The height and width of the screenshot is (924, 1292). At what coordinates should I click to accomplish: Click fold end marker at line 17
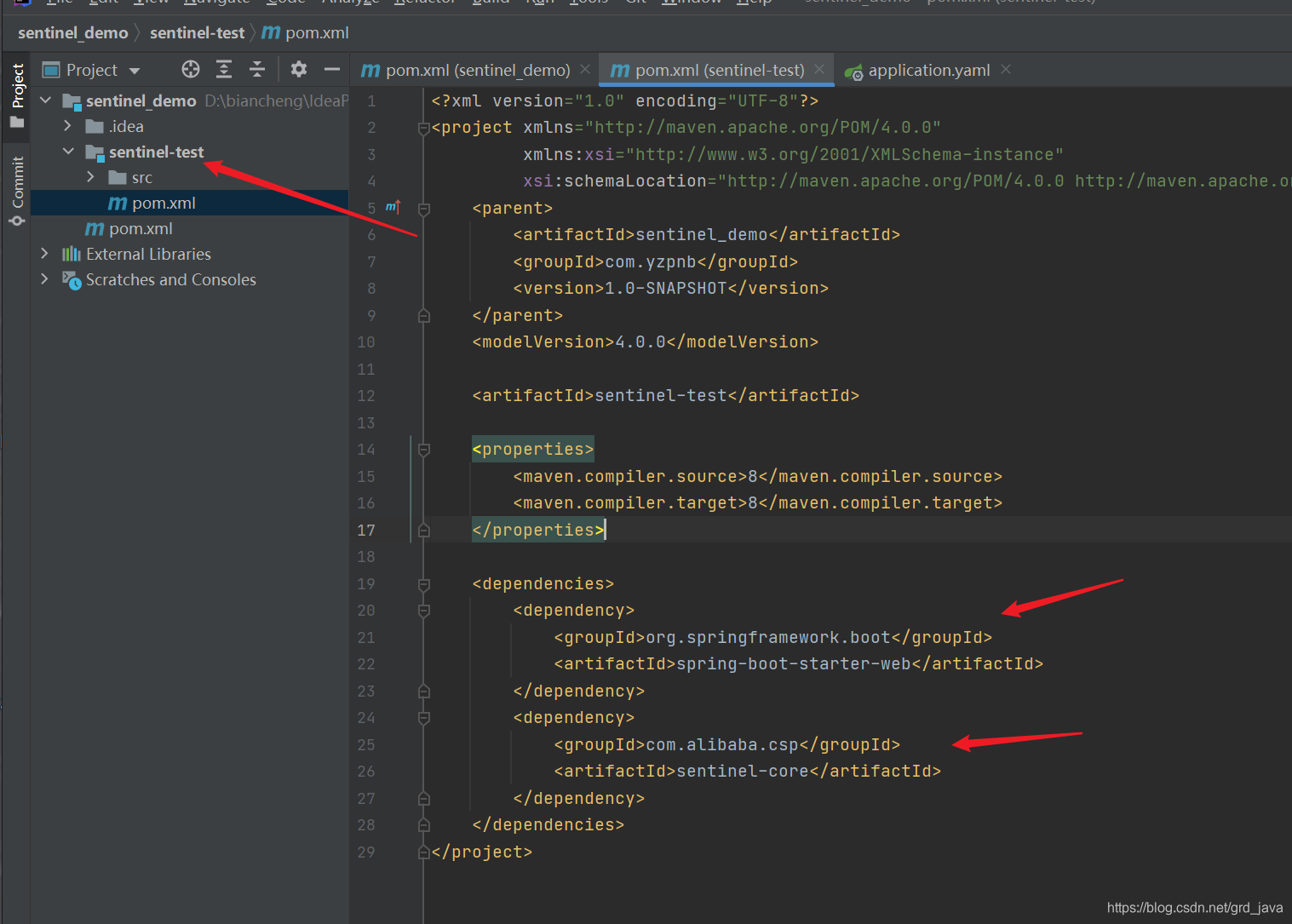(x=423, y=531)
